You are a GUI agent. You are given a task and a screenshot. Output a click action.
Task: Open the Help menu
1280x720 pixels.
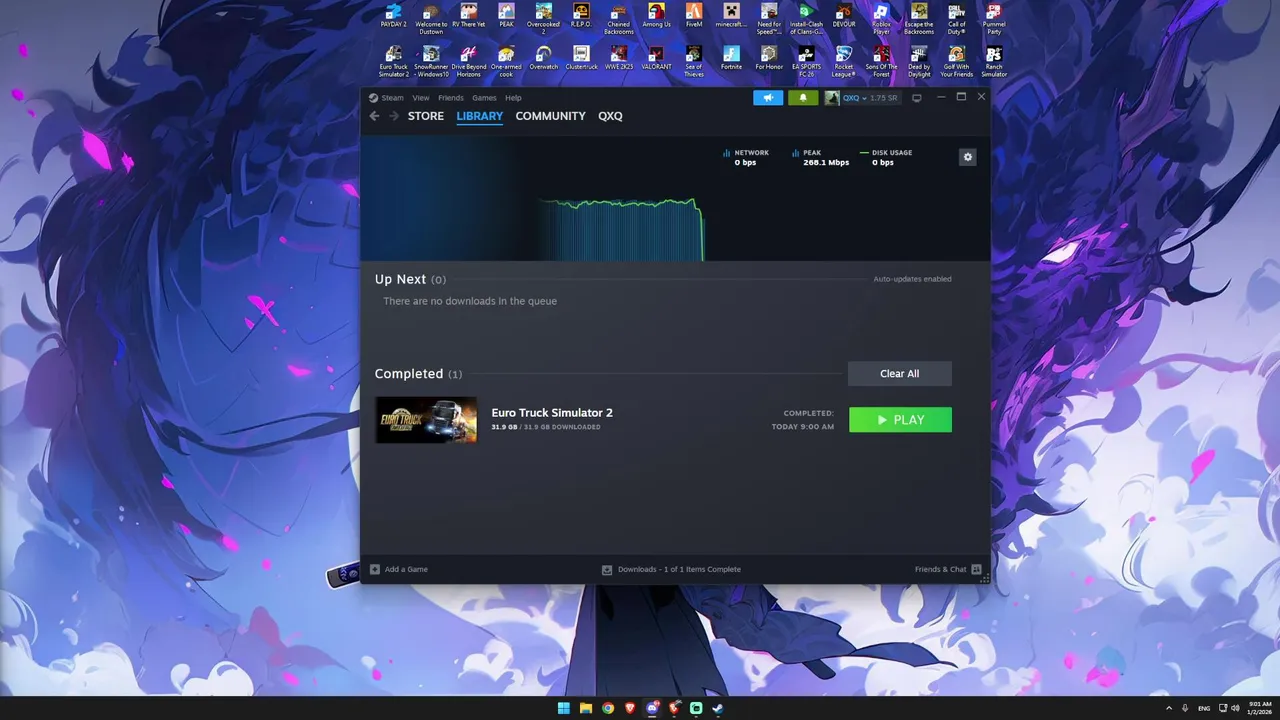pyautogui.click(x=513, y=98)
